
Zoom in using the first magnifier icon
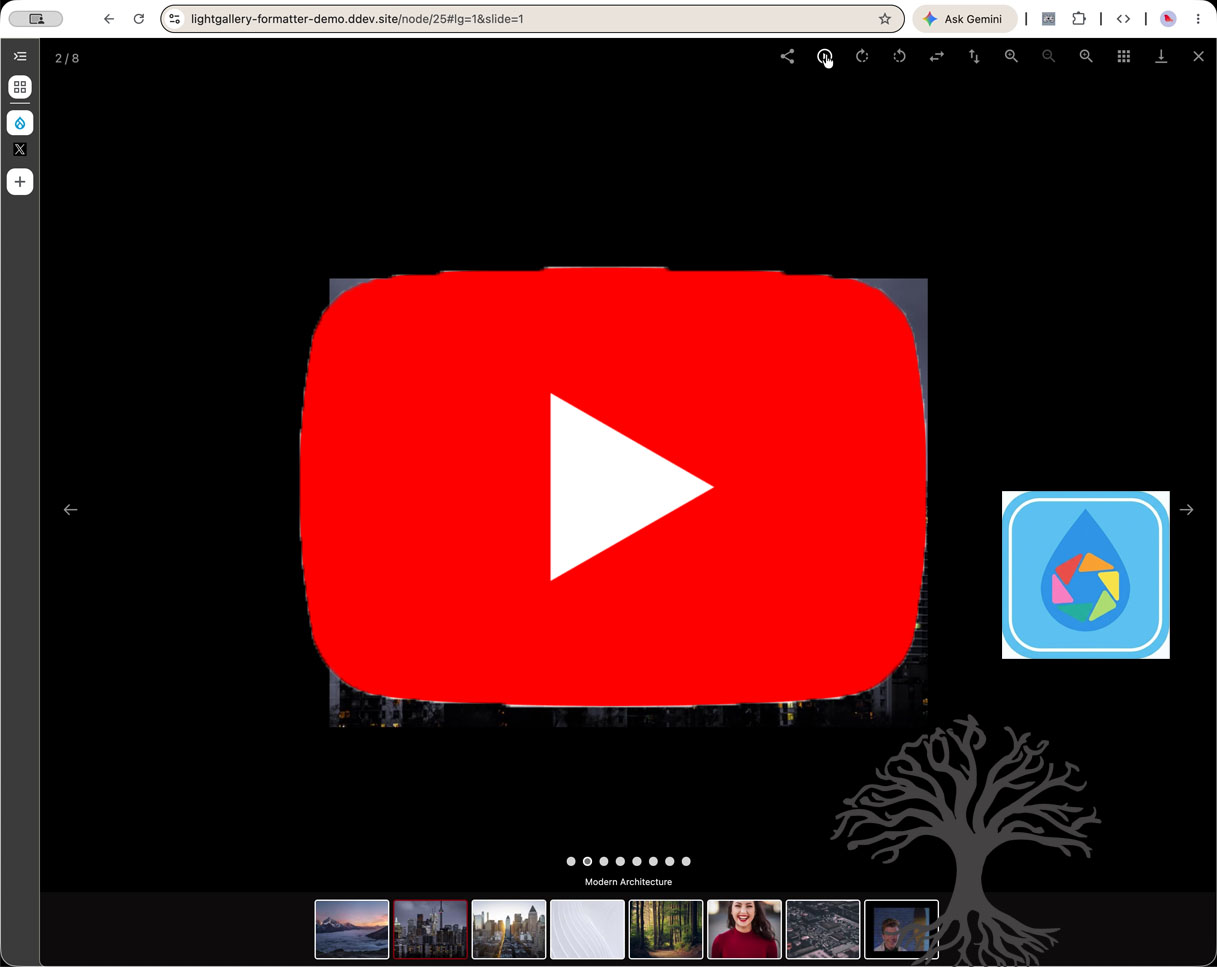tap(1011, 57)
